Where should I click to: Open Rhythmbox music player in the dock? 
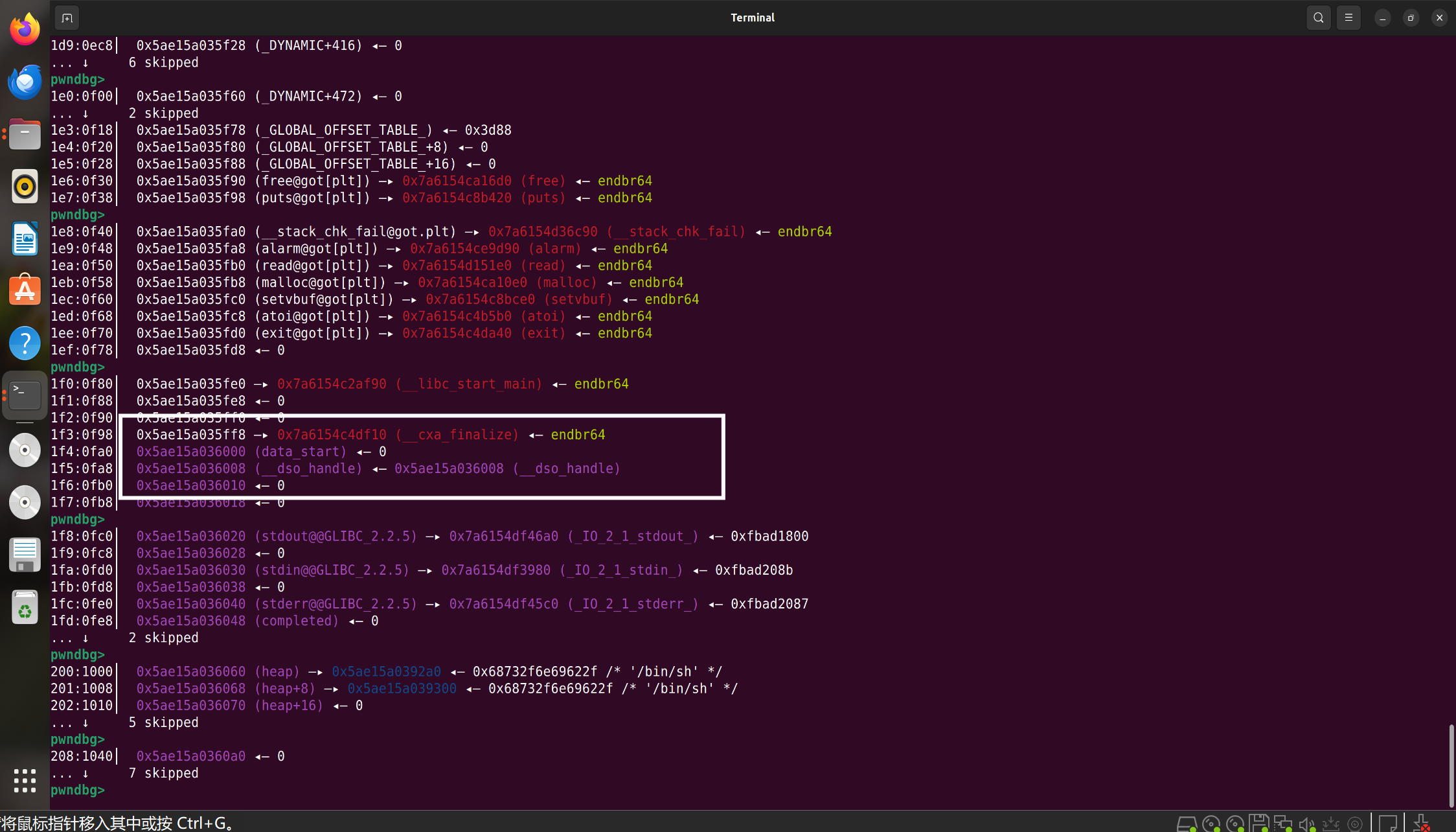pyautogui.click(x=25, y=187)
